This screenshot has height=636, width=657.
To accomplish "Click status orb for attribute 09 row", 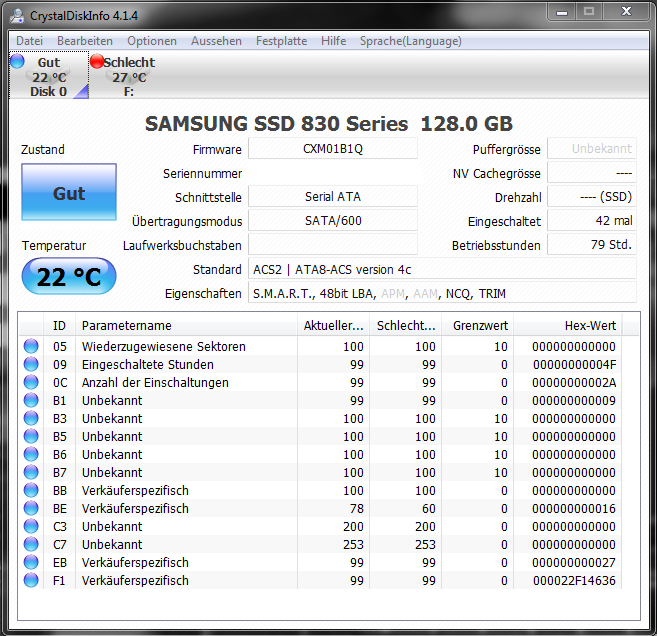I will click(x=31, y=364).
